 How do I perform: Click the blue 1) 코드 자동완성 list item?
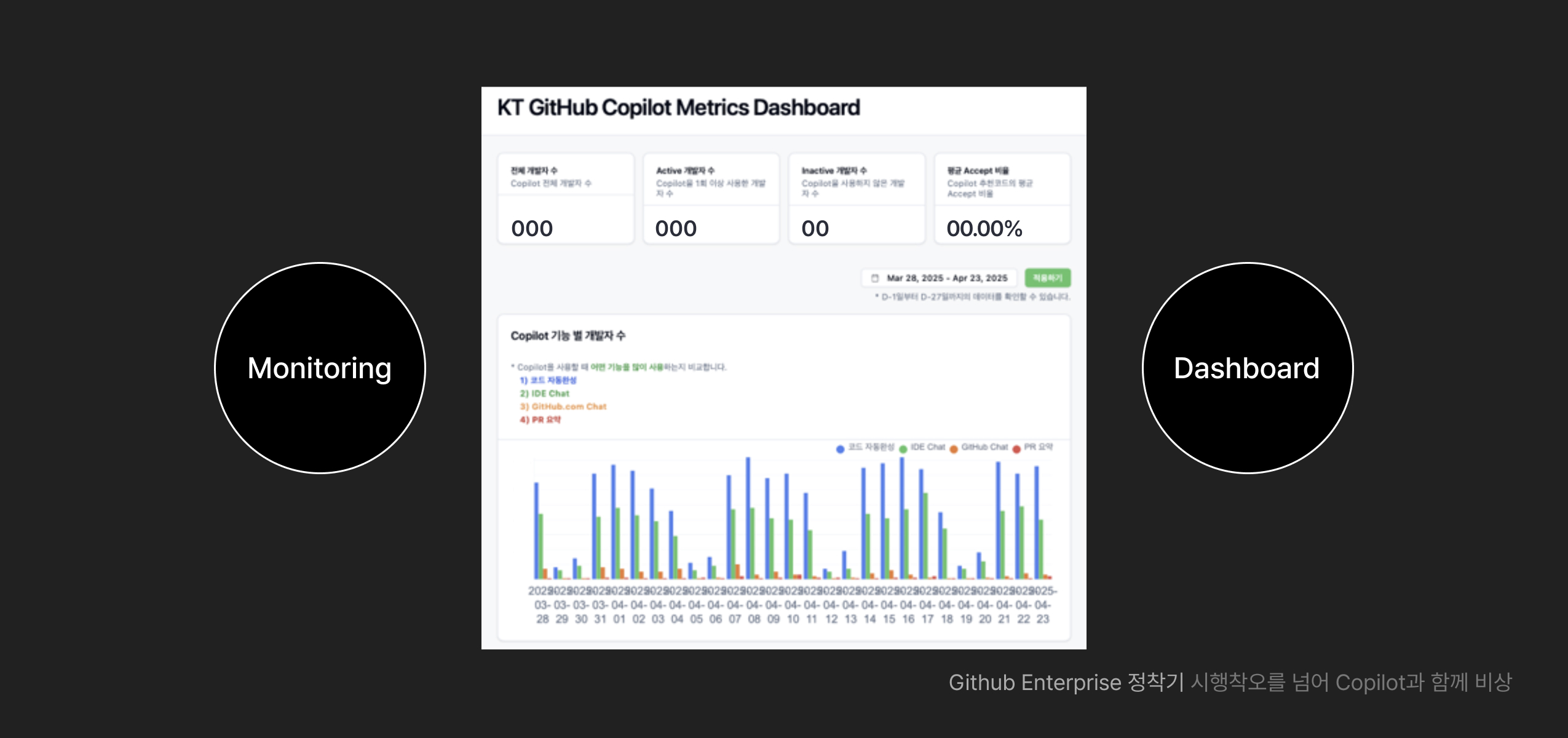click(548, 380)
